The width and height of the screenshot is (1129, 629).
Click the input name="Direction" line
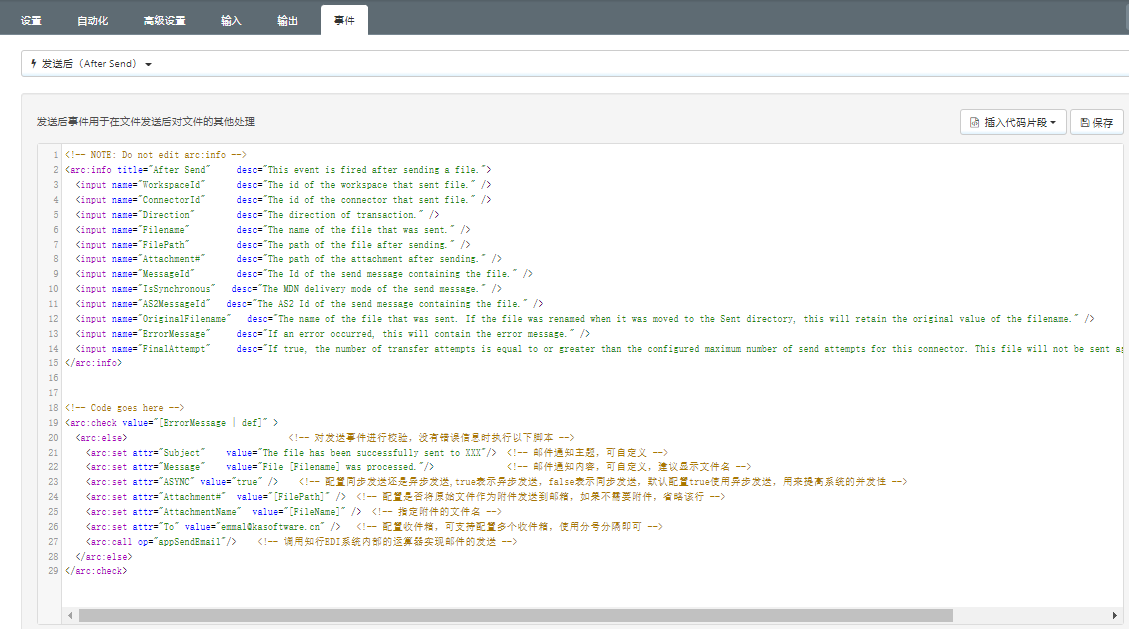coord(257,214)
